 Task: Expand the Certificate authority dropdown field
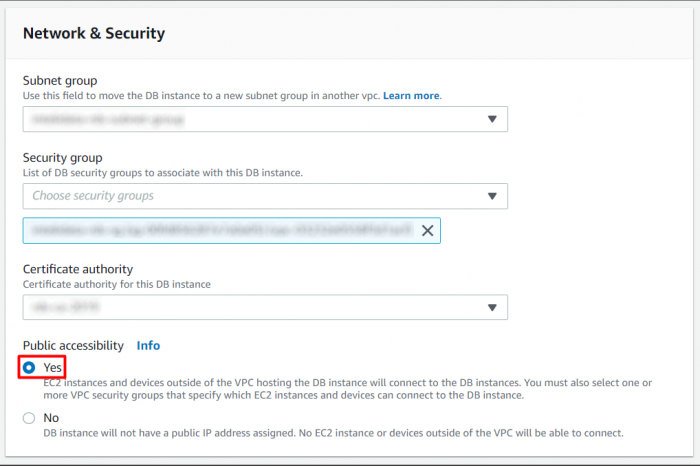click(x=250, y=307)
